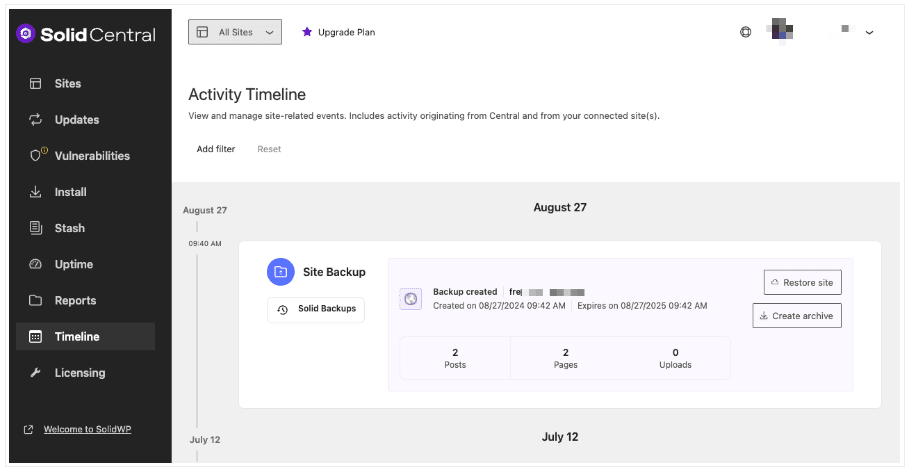912x475 pixels.
Task: Click the "0 Uploads" stat
Action: [675, 359]
